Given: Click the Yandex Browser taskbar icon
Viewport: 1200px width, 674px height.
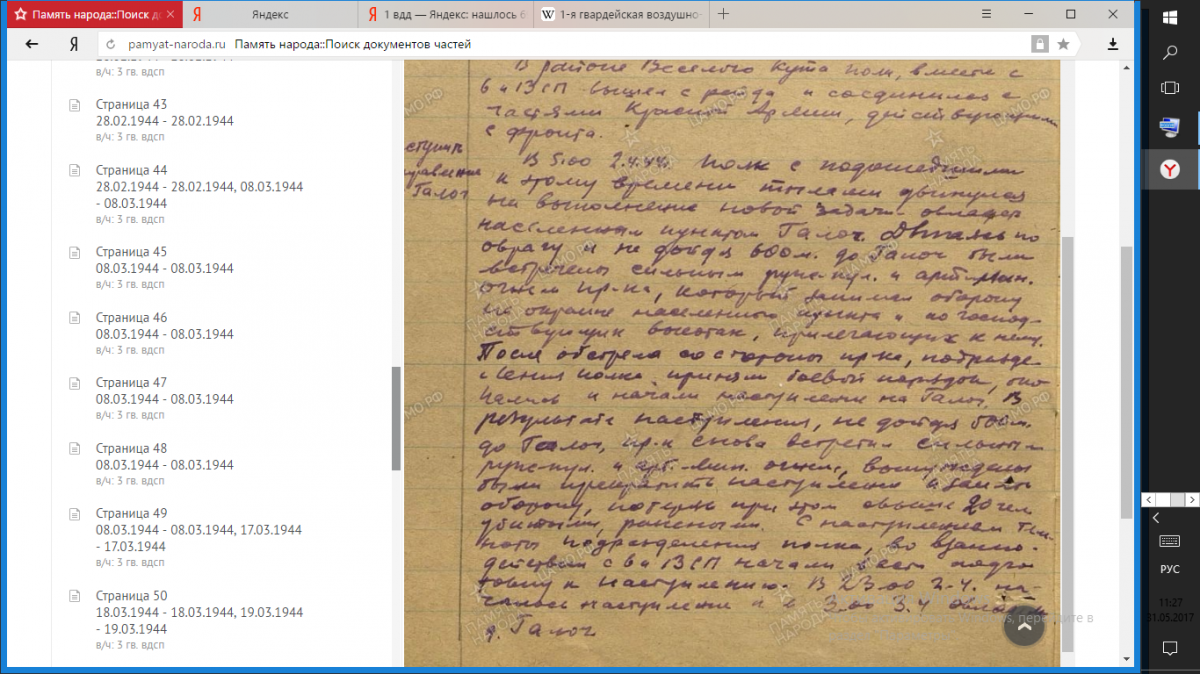Looking at the screenshot, I should (1170, 170).
